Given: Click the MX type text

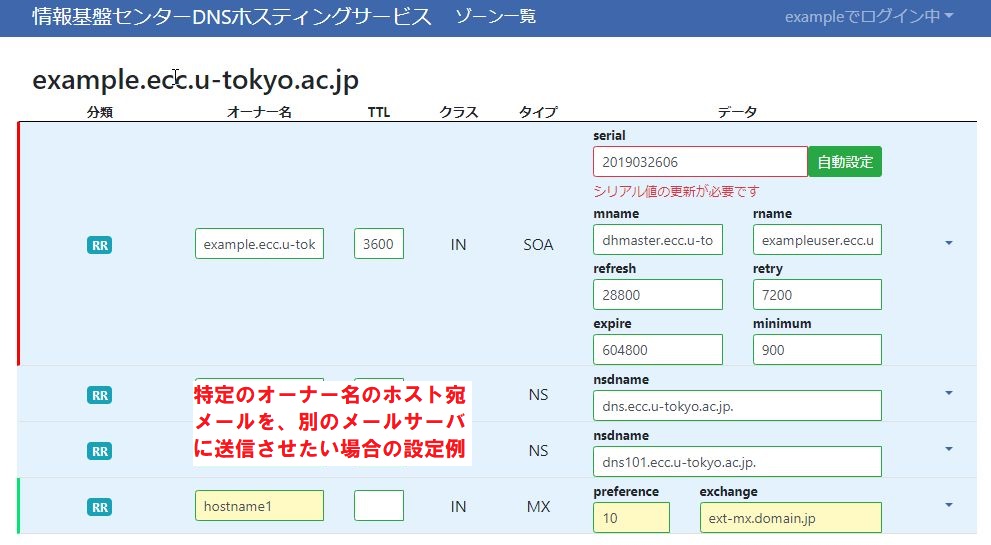Looking at the screenshot, I should tap(538, 506).
